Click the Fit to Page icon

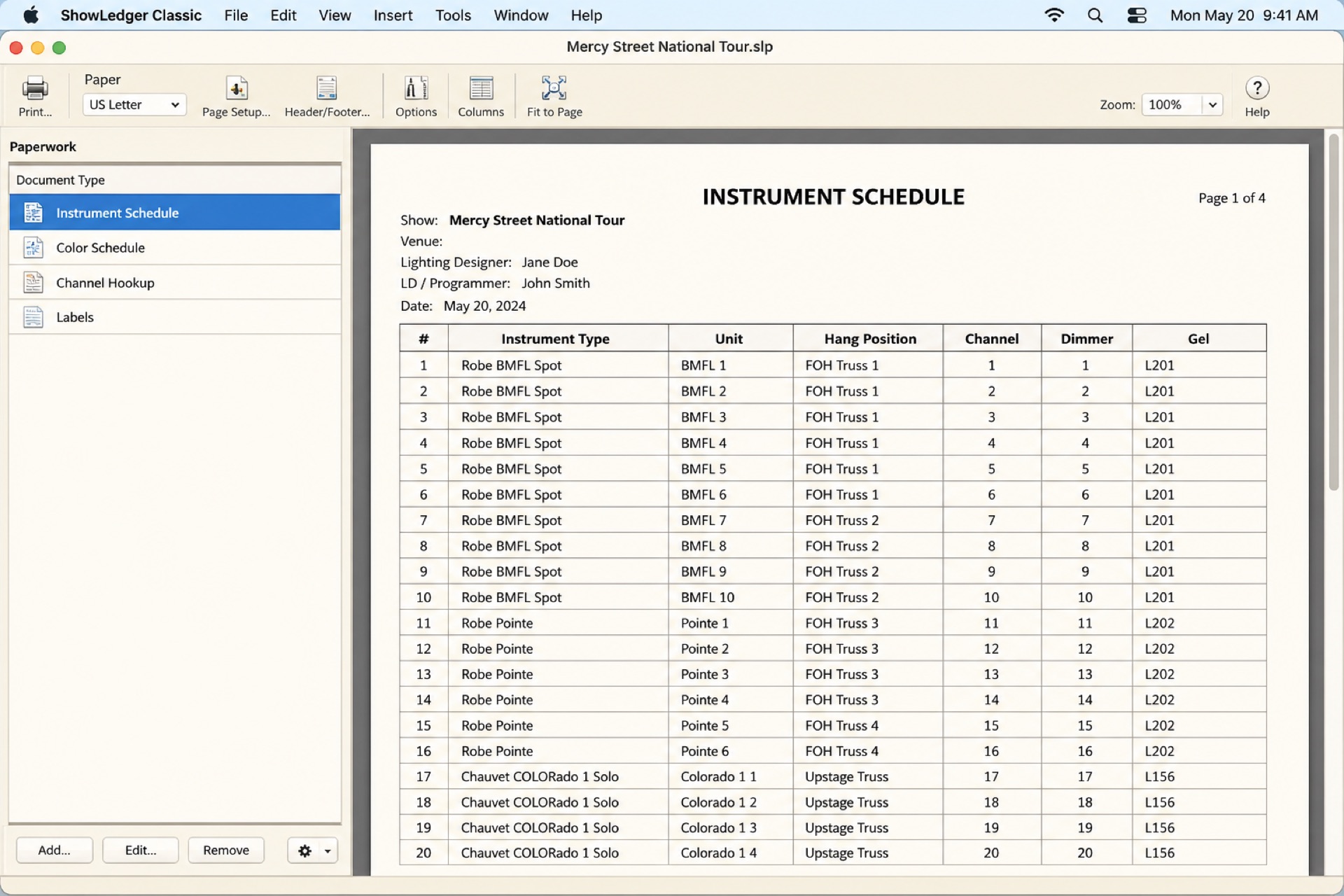(554, 88)
